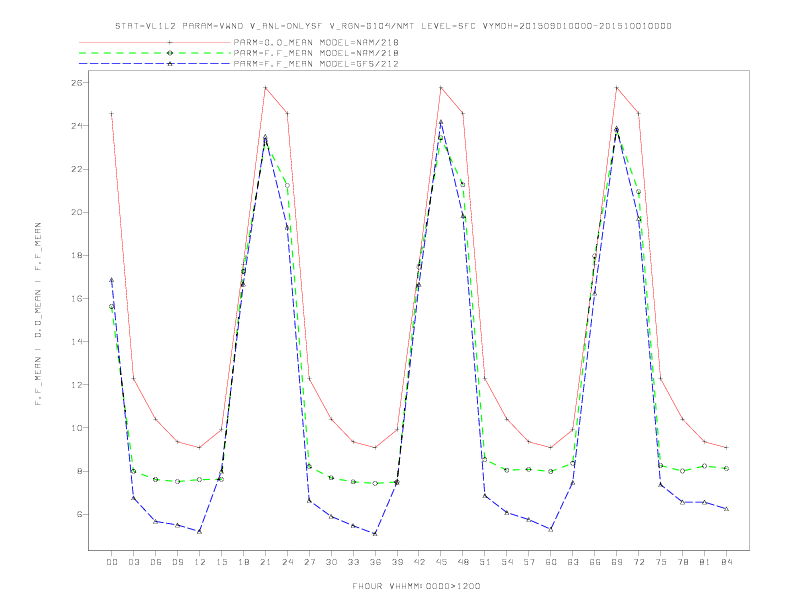Image resolution: width=792 pixels, height=612 pixels.
Task: Click red line peak point at hour 45
Action: coord(441,87)
